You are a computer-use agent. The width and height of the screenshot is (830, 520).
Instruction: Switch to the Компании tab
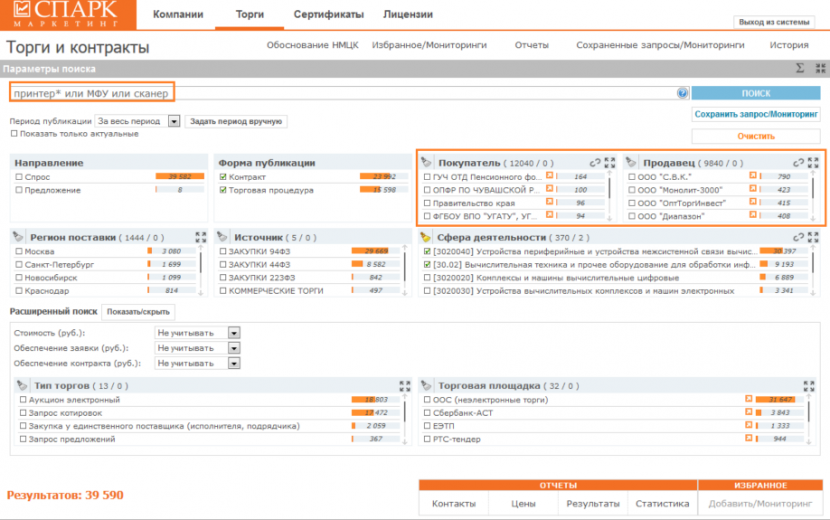179,15
